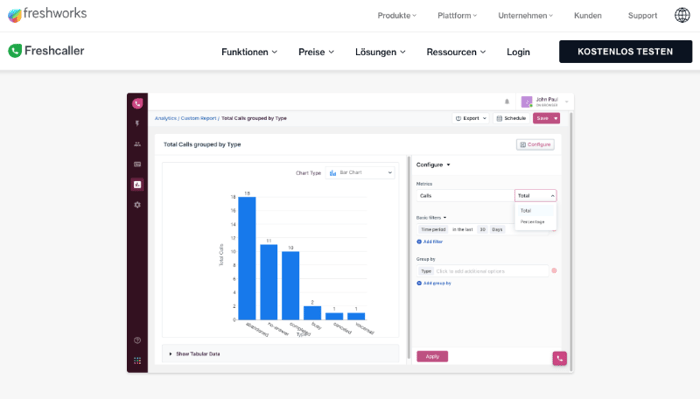Viewport: 700px width, 399px height.
Task: Click the Freshworks logo
Action: [x=47, y=14]
